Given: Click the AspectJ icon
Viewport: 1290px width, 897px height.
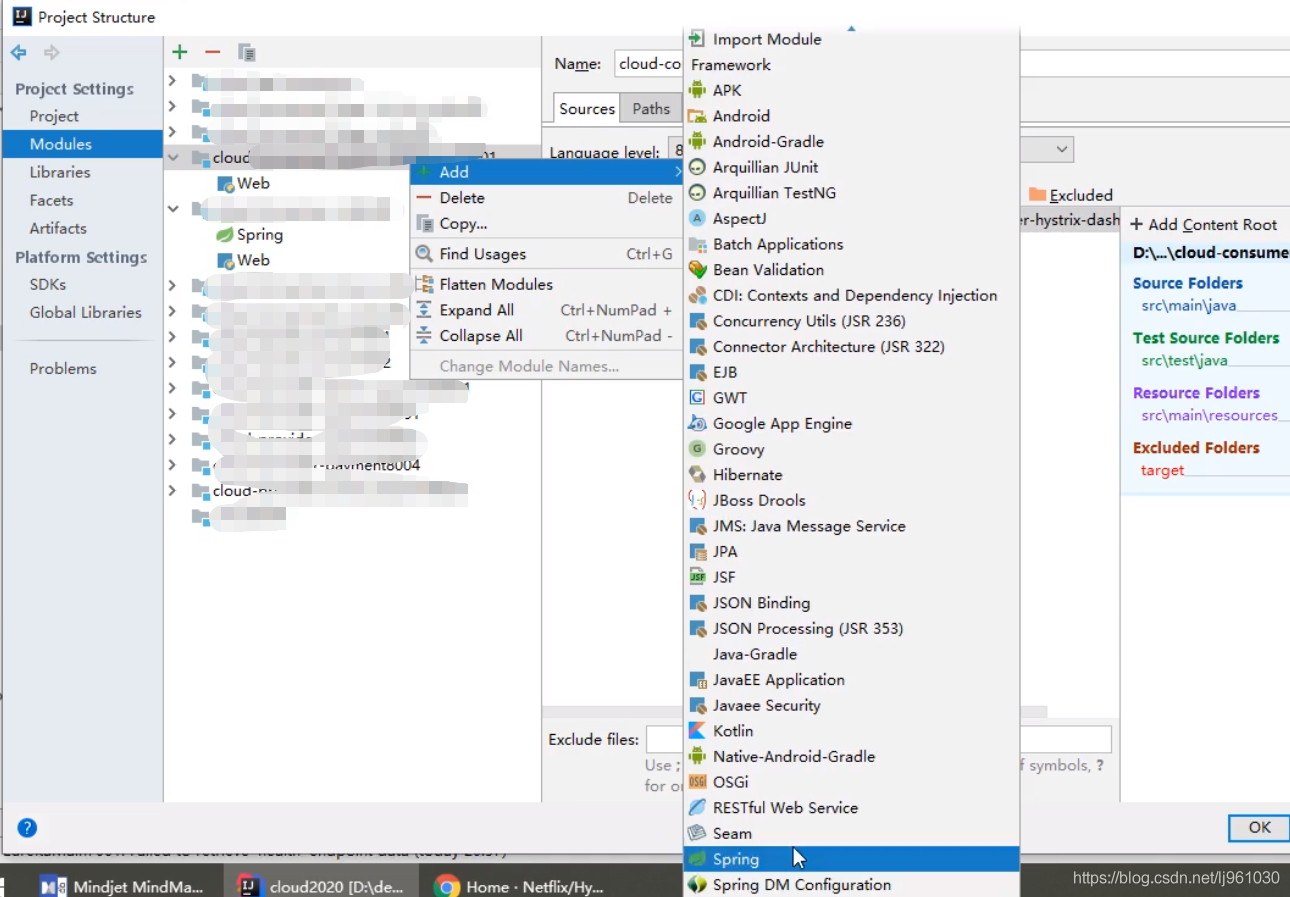Looking at the screenshot, I should [697, 218].
